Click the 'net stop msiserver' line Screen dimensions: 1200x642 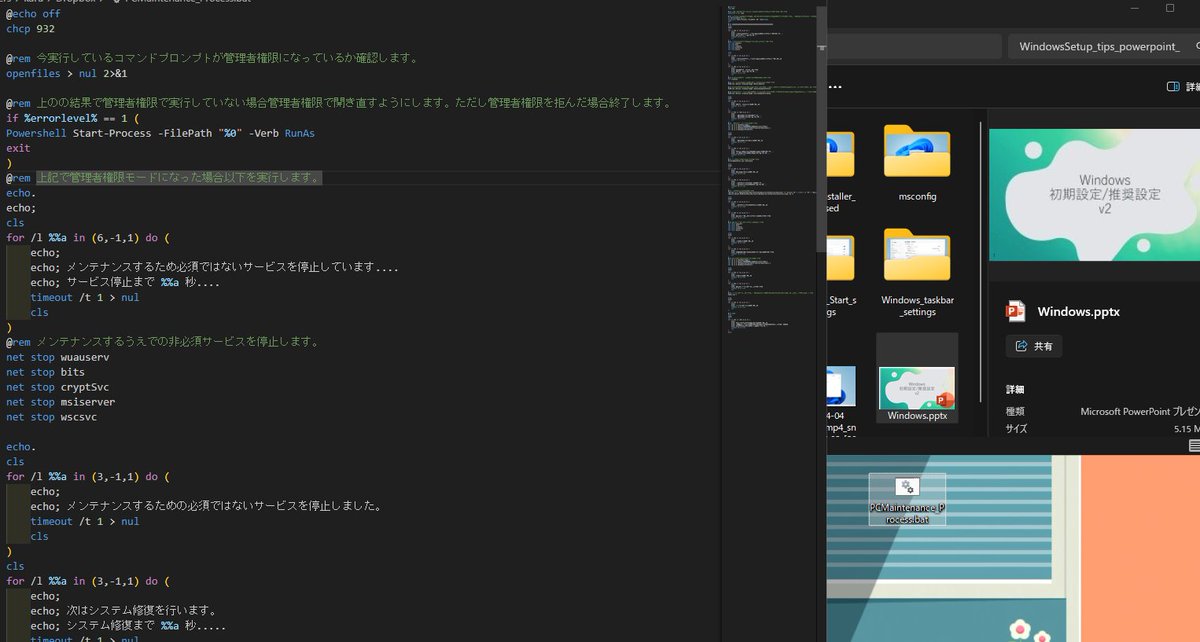click(x=60, y=402)
